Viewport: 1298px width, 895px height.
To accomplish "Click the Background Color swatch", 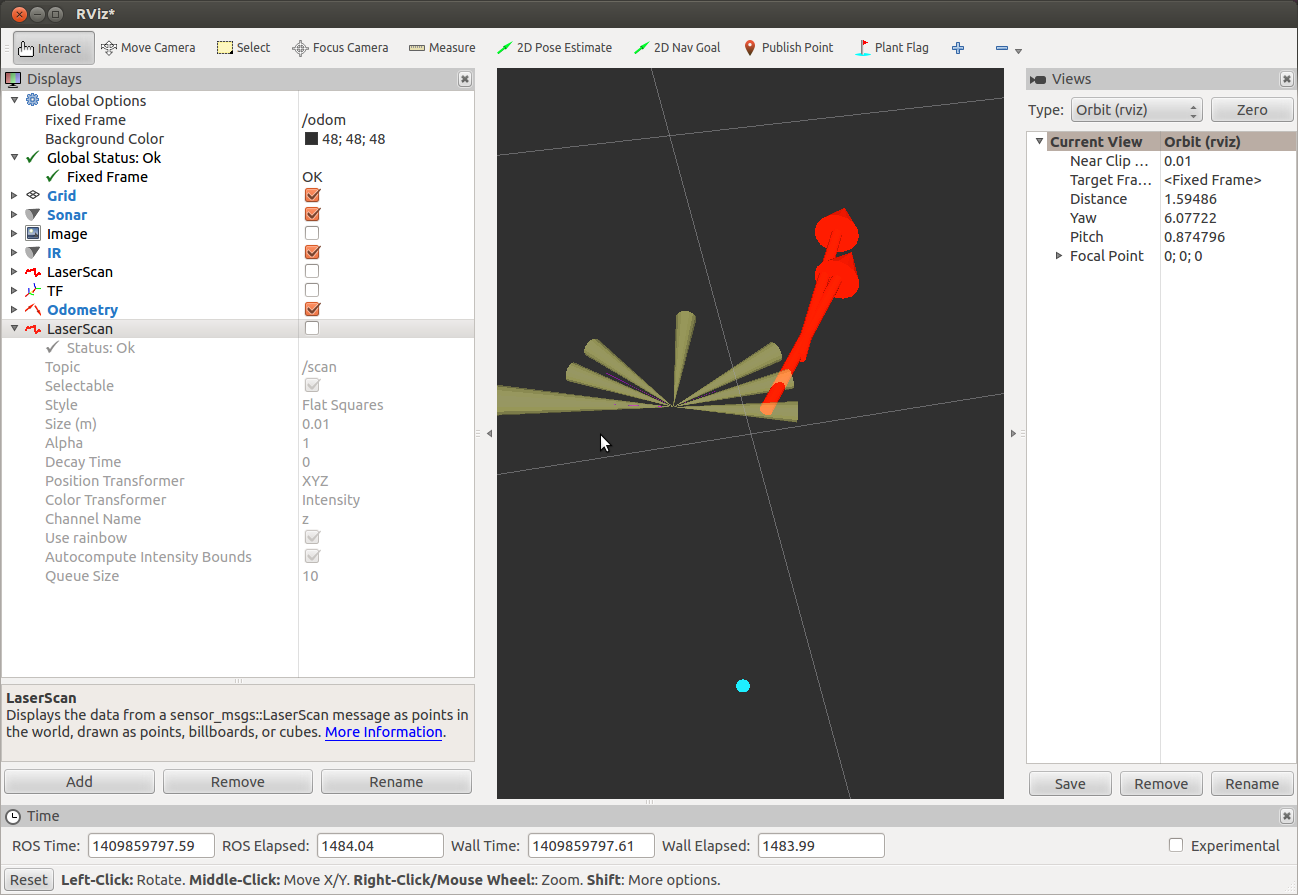I will pos(311,139).
